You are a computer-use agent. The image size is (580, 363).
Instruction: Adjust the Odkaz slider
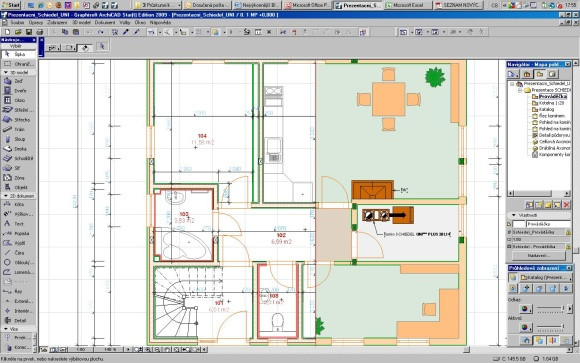point(550,308)
